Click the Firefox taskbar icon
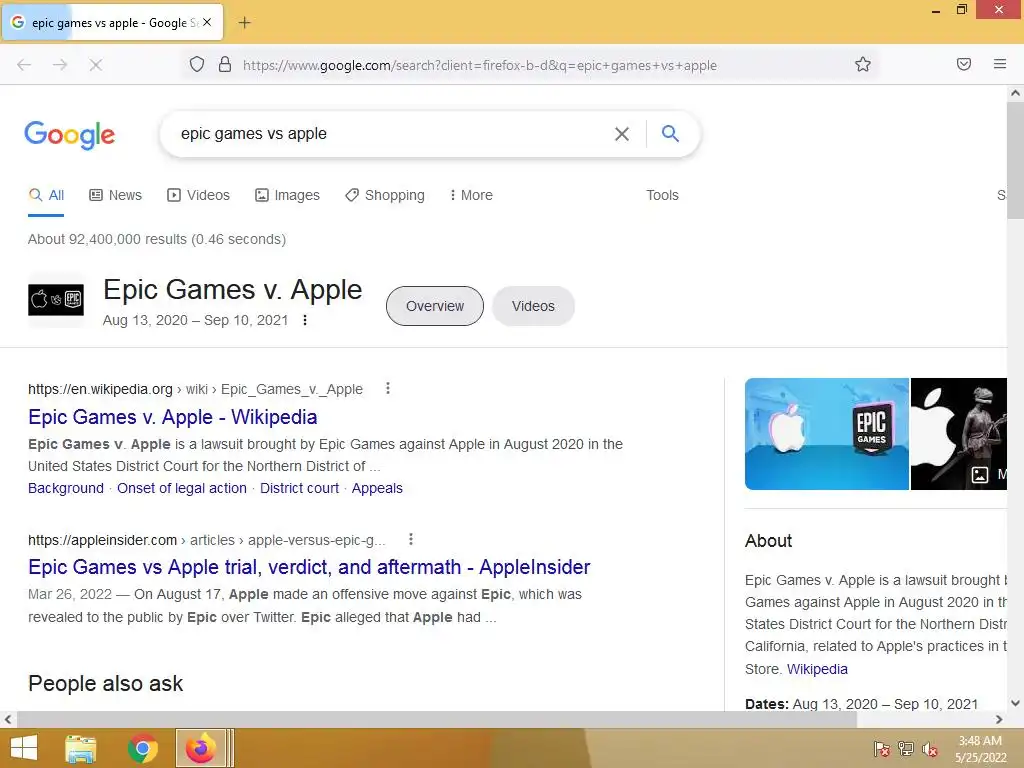Image resolution: width=1024 pixels, height=768 pixels. point(201,748)
